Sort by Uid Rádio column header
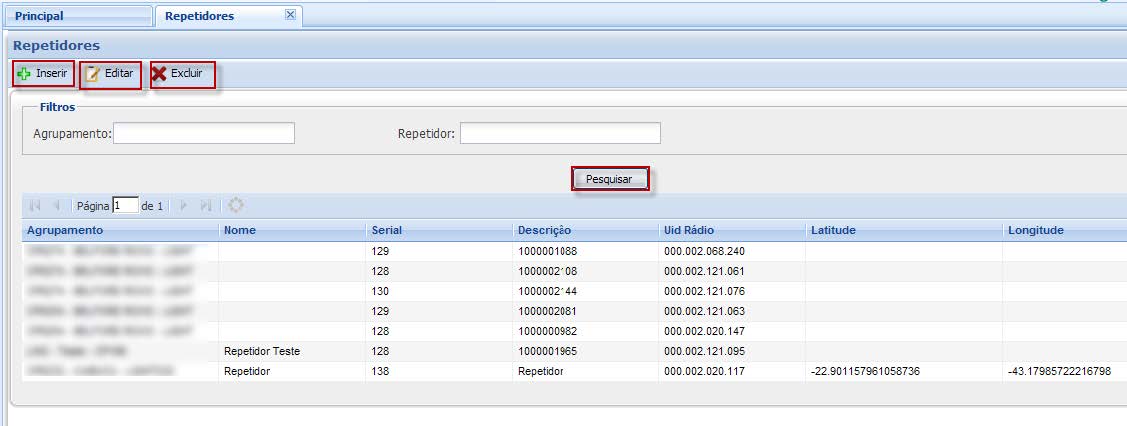1127x426 pixels. [688, 231]
